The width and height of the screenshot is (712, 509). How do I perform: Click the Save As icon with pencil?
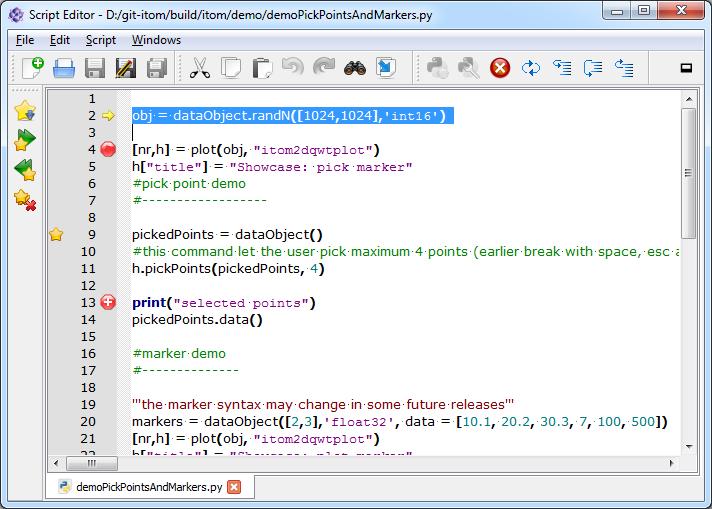point(125,68)
